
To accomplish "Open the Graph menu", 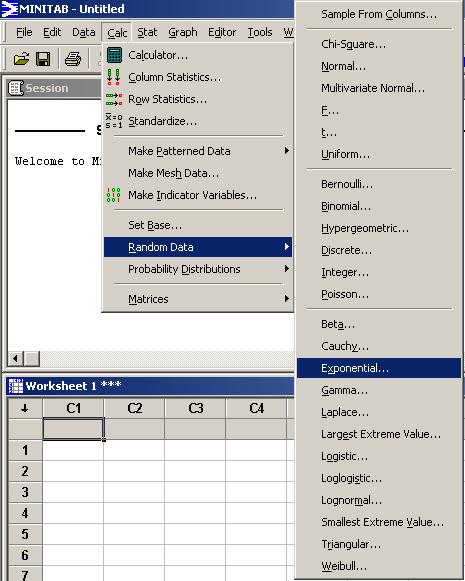I will [183, 33].
